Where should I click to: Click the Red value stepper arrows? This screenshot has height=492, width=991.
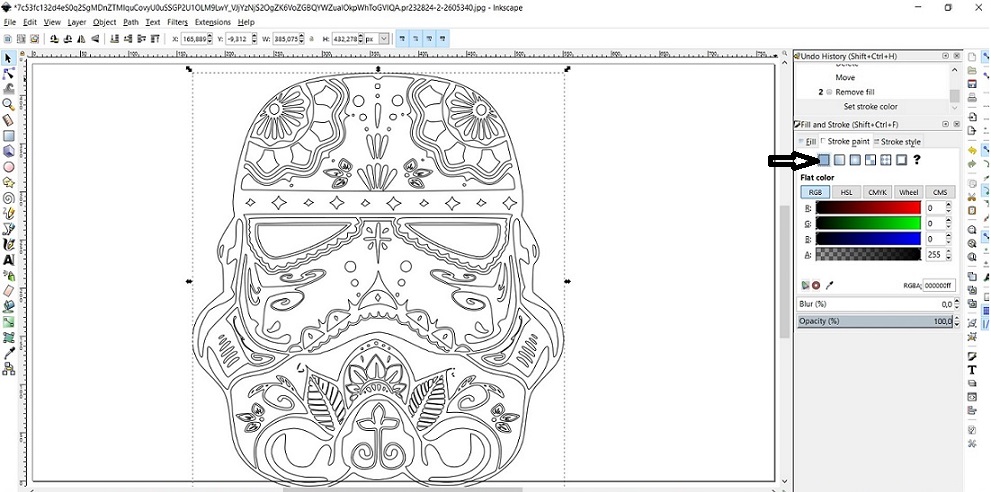948,207
